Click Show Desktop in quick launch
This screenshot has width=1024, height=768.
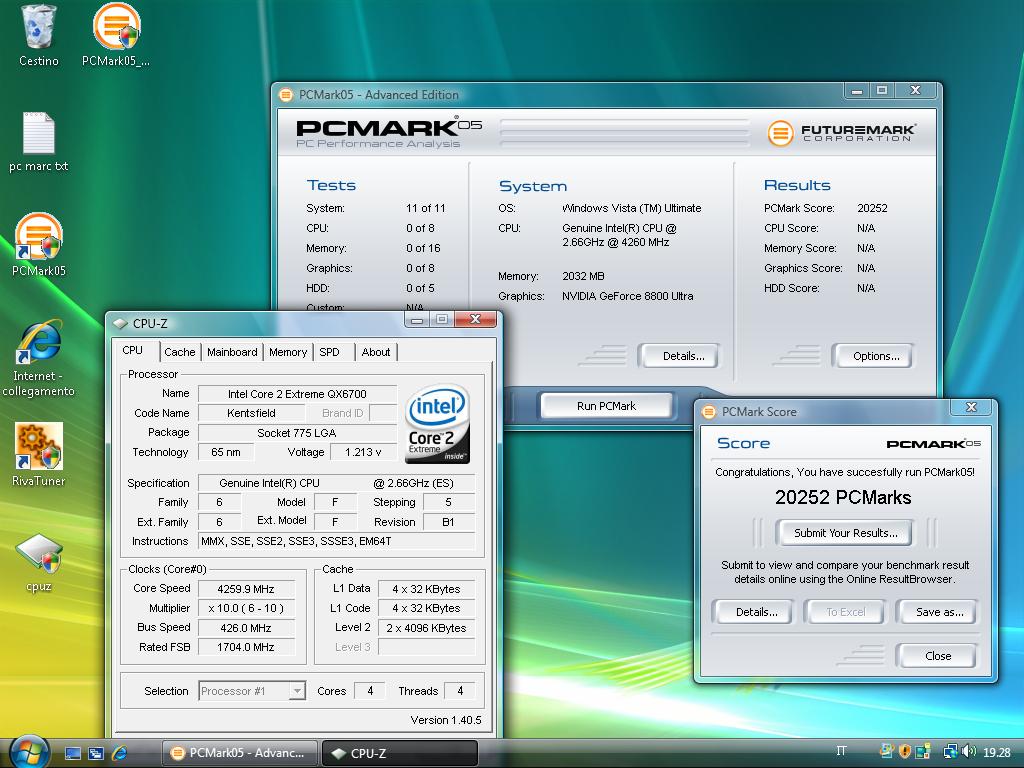click(72, 753)
